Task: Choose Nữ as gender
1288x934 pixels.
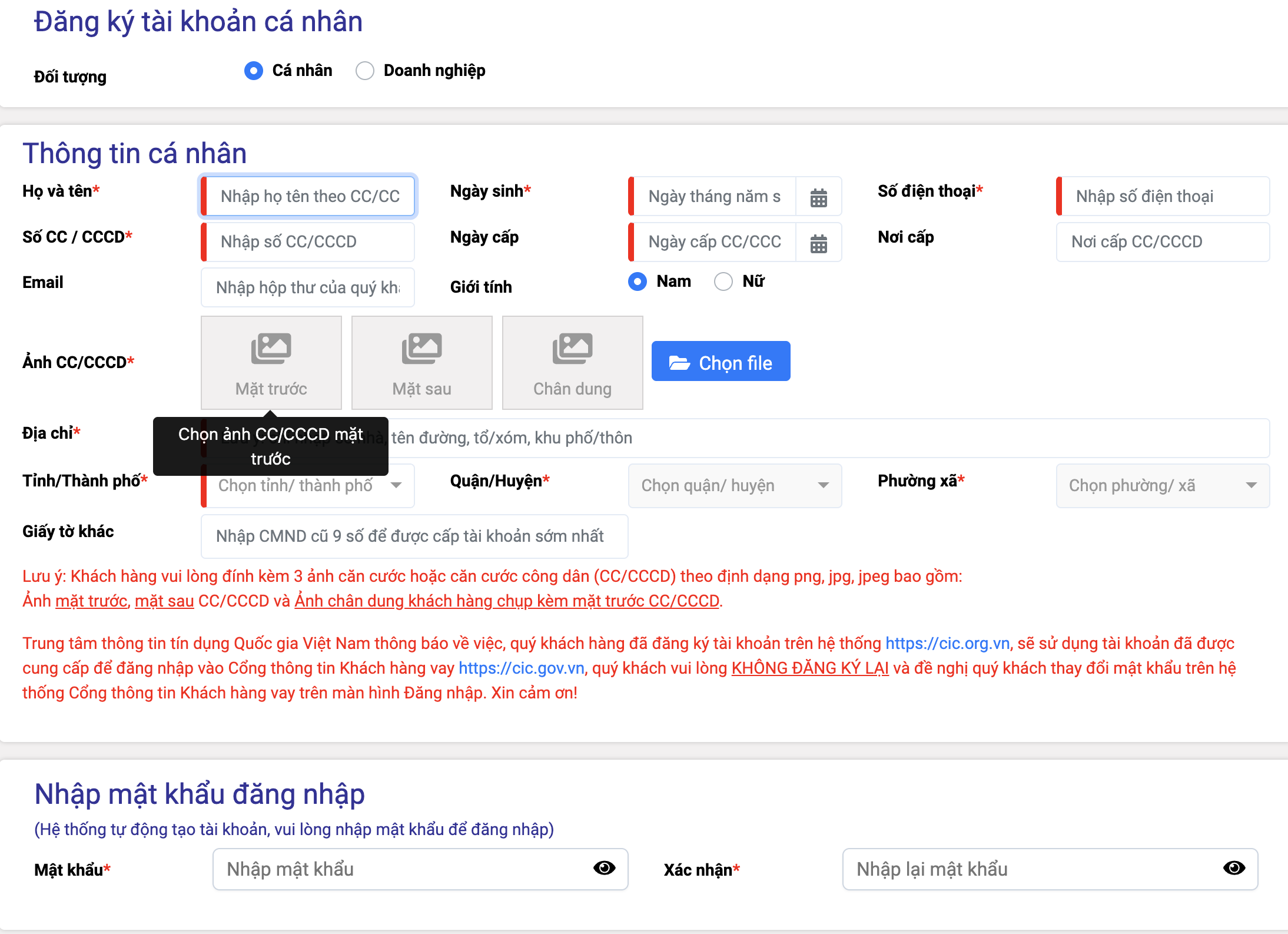Action: pos(723,281)
